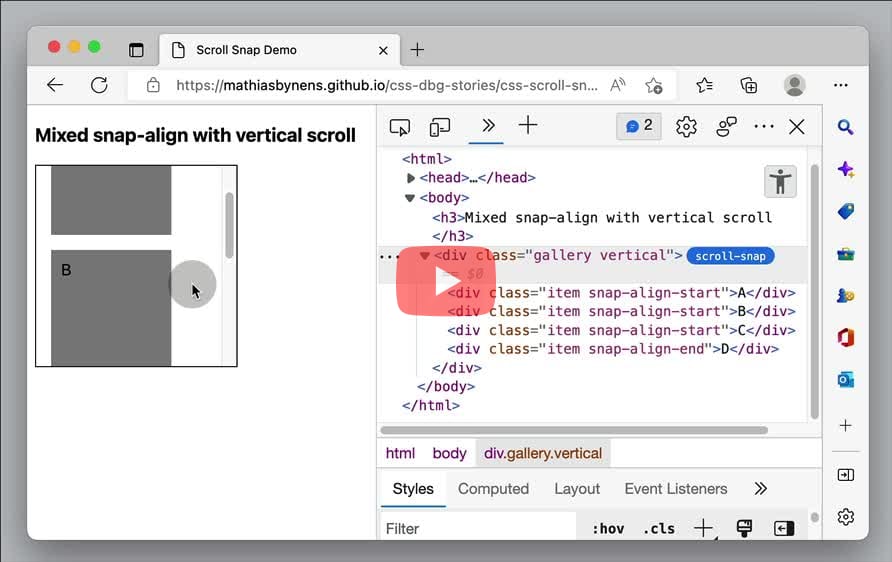Switch to the Styles tab

[x=413, y=489]
